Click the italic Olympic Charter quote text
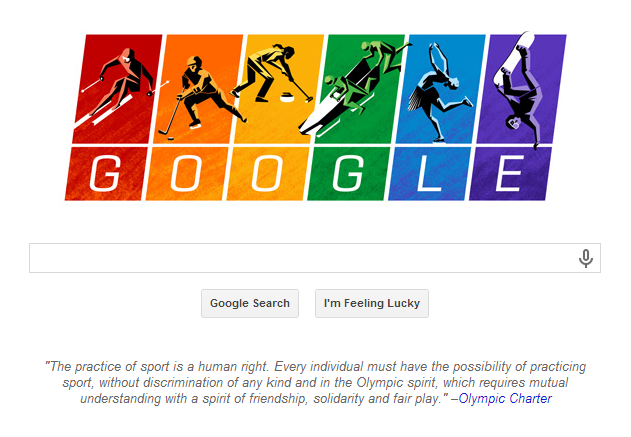 click(x=315, y=382)
